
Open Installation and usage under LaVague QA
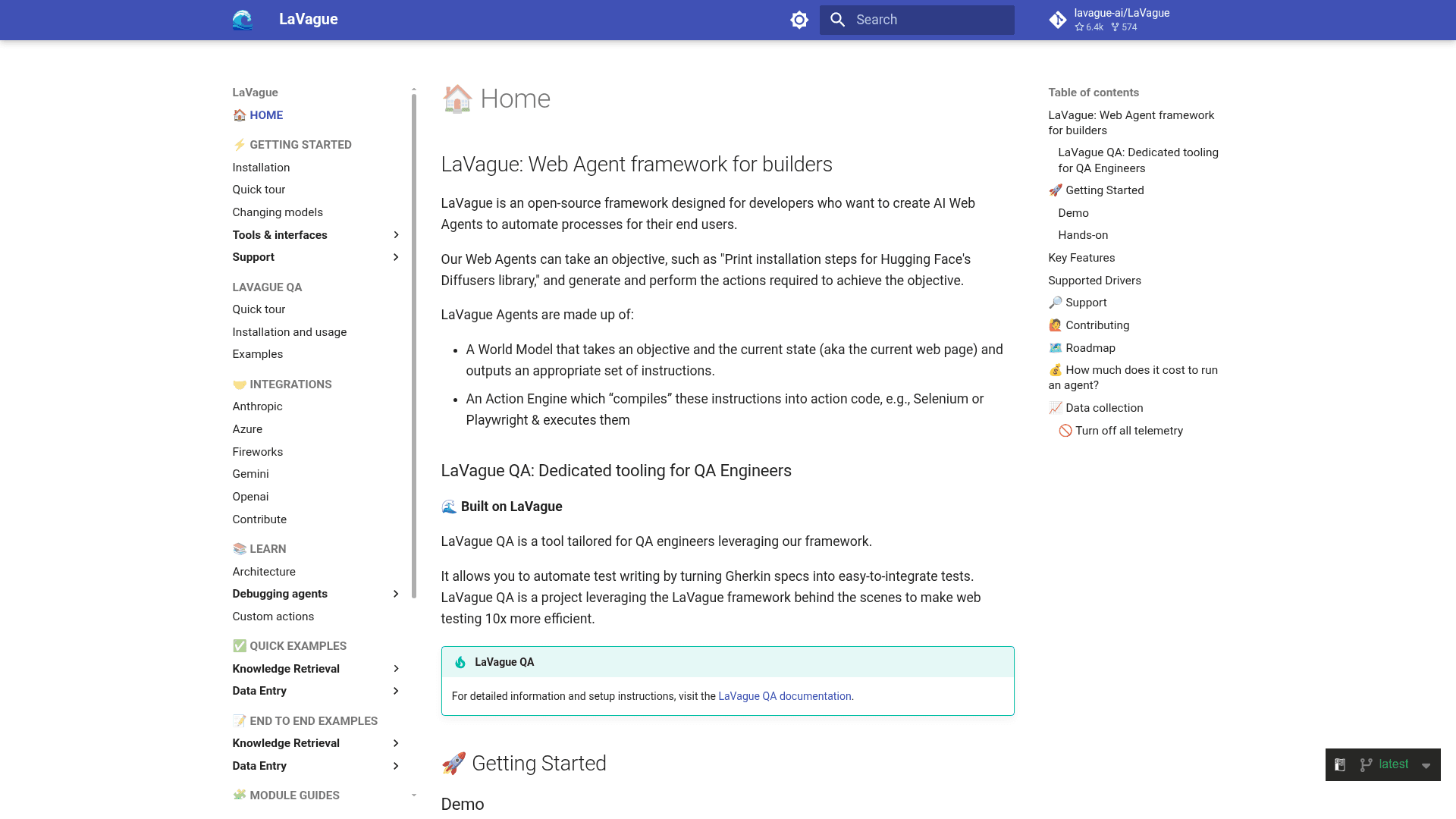point(290,332)
